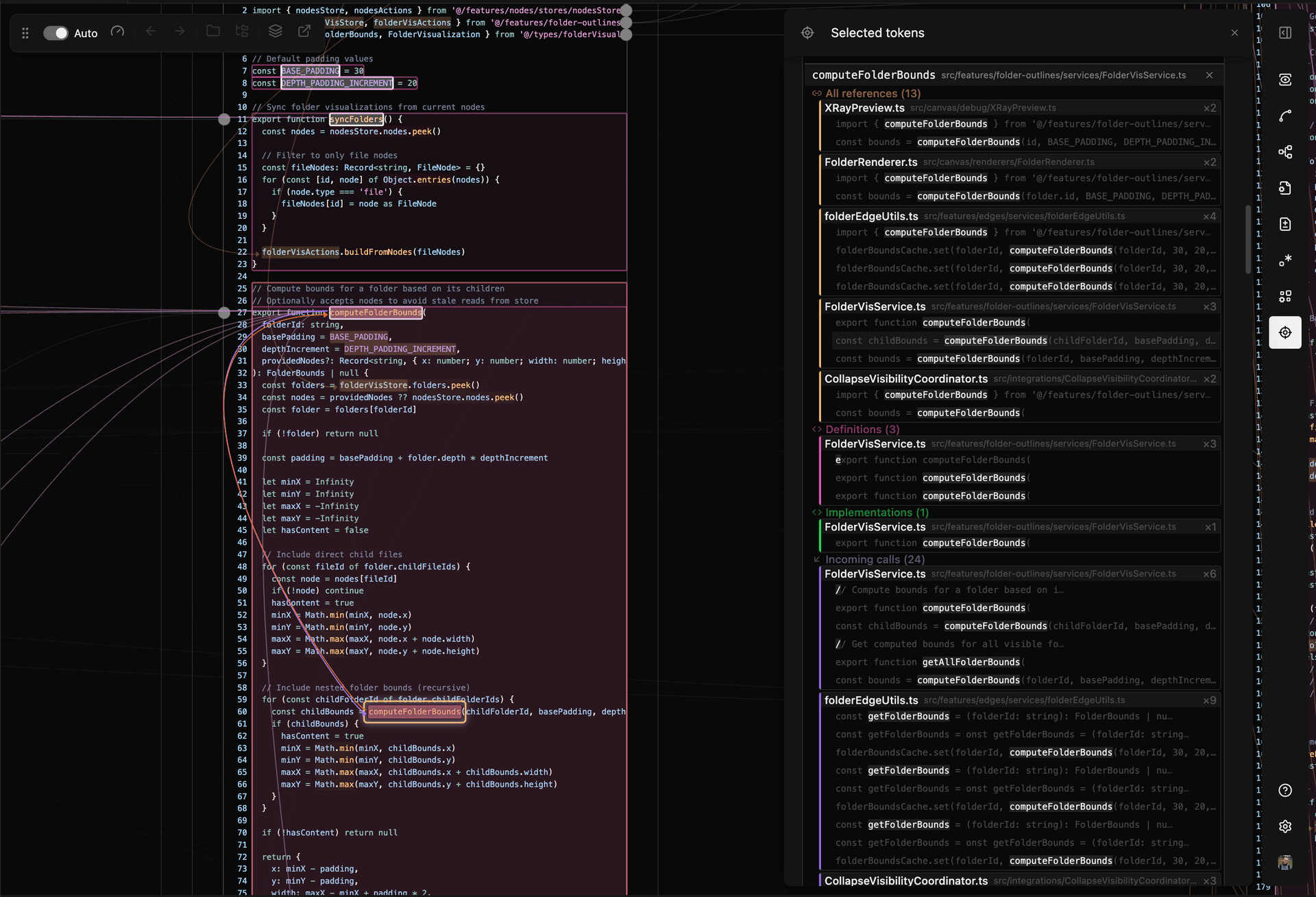This screenshot has width=1316, height=897.
Task: Click the file settings gear icon
Action: pyautogui.click(x=1285, y=188)
